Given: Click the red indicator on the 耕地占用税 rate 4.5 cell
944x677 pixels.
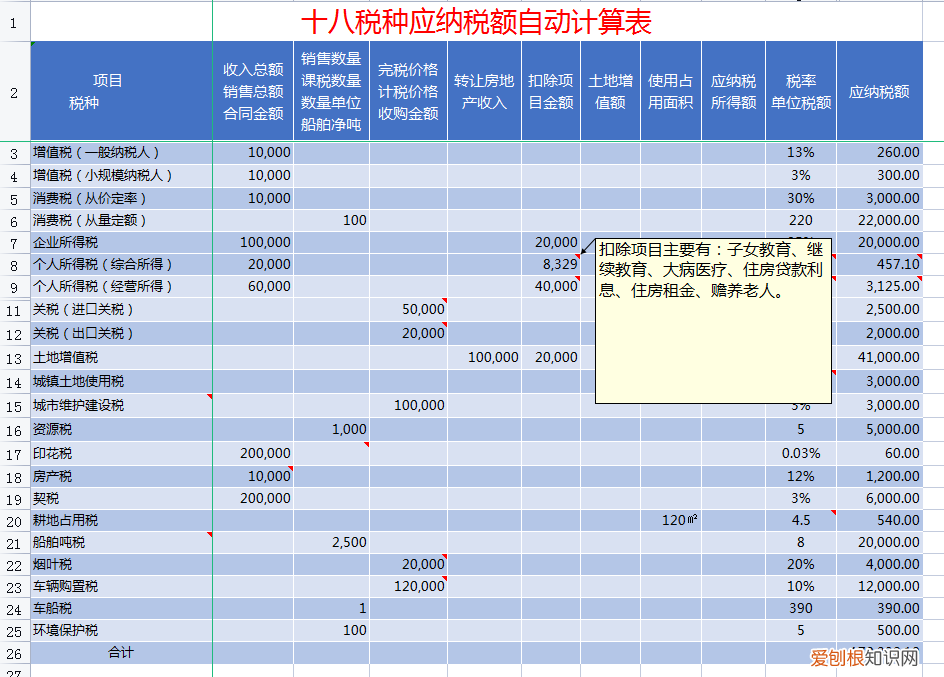Looking at the screenshot, I should tap(832, 512).
